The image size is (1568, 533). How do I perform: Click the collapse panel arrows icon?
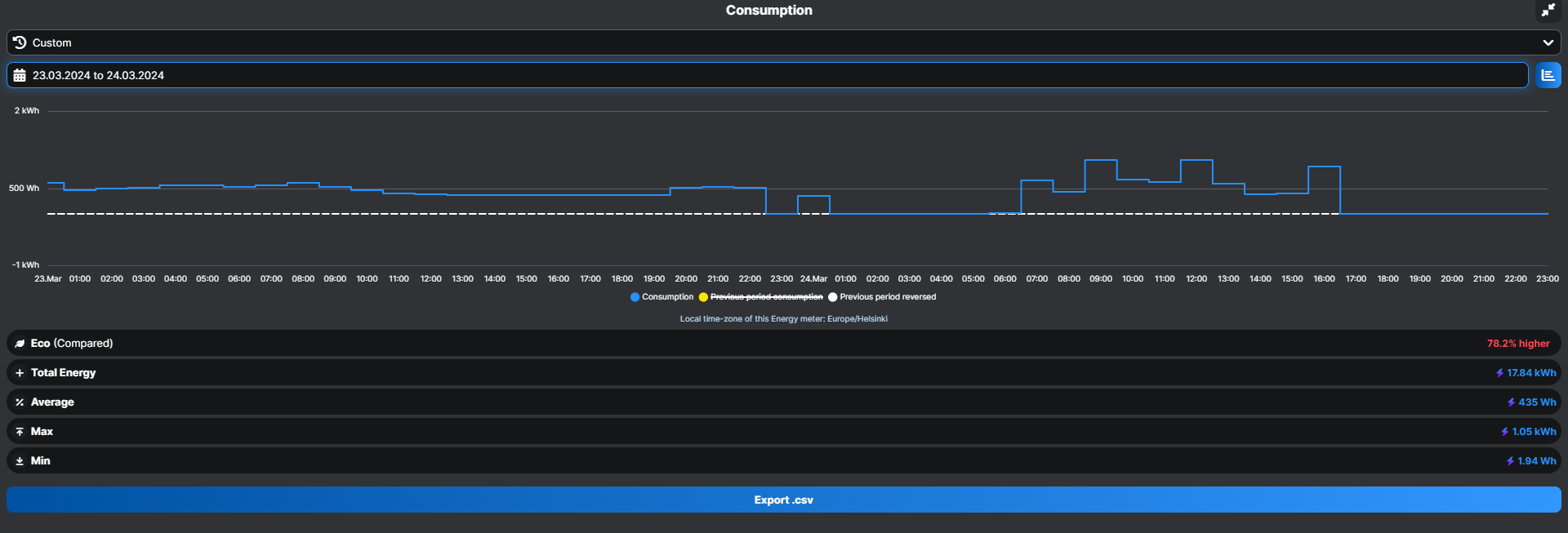pos(1548,10)
